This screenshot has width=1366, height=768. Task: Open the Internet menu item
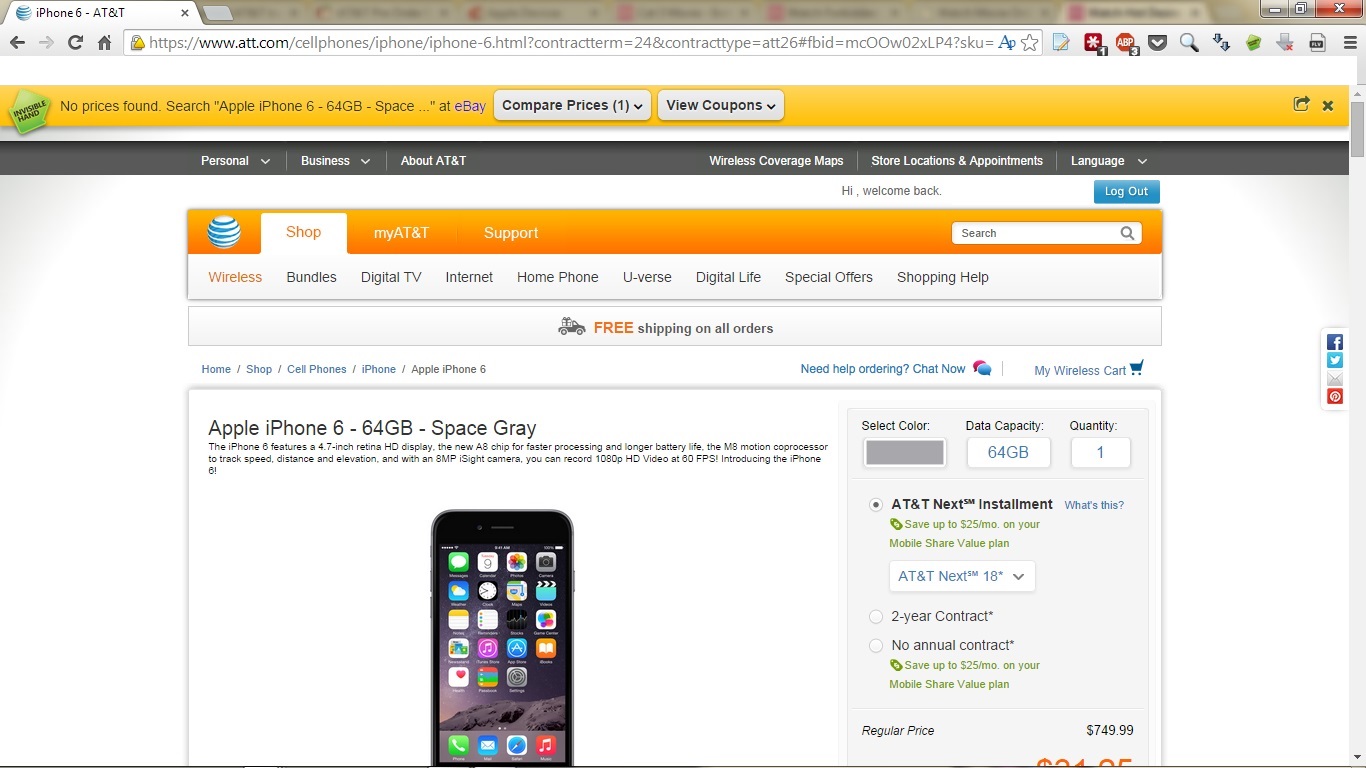[469, 277]
